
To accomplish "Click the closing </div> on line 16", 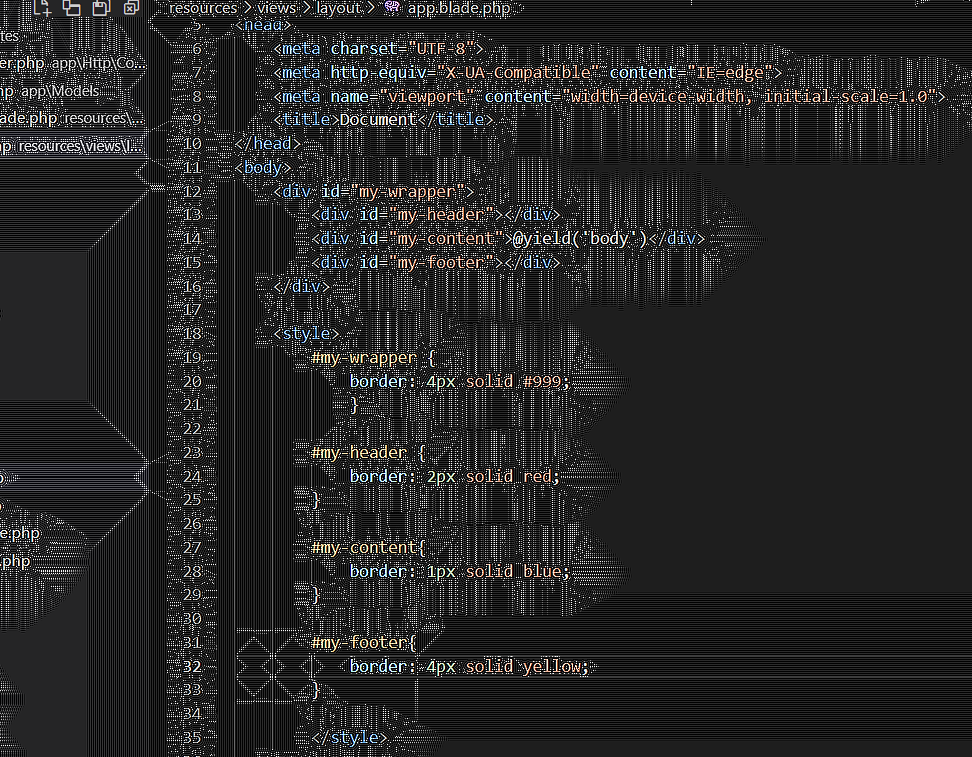I will 301,286.
